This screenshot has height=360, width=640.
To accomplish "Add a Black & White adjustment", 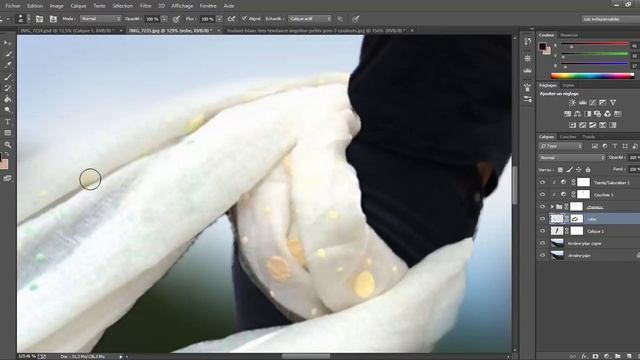I will pos(587,114).
